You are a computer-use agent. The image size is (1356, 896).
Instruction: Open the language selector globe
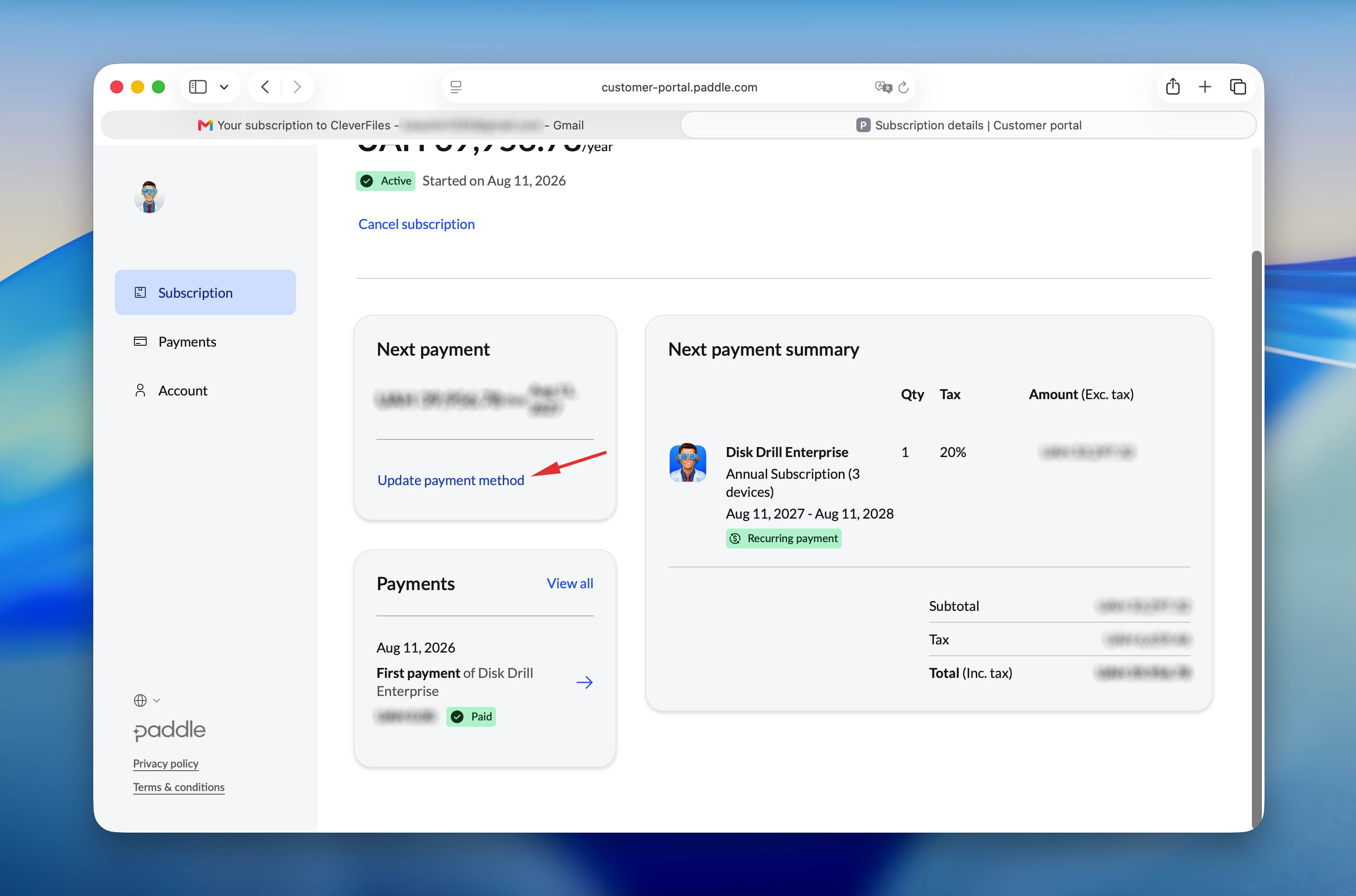[x=146, y=700]
